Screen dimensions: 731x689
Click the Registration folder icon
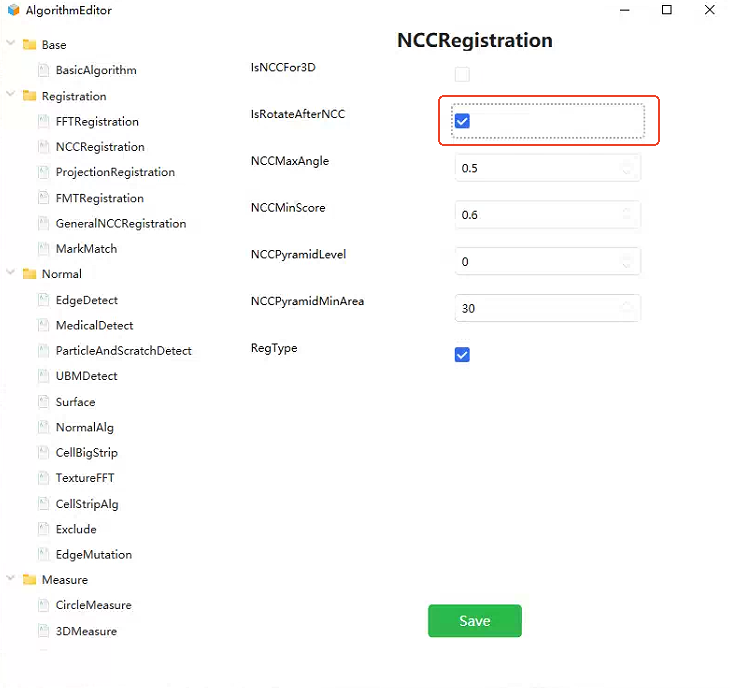pyautogui.click(x=29, y=96)
